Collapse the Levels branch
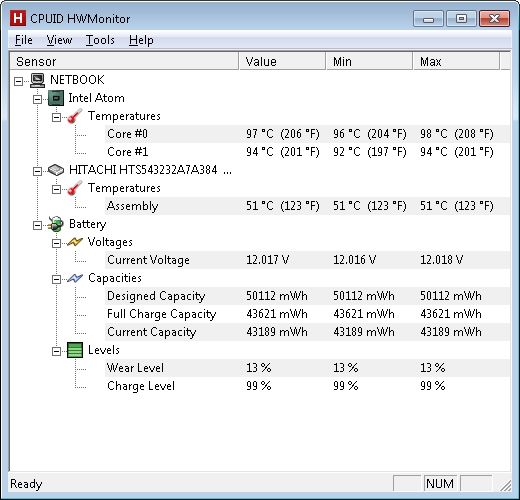Viewport: 520px width, 500px height. [56, 351]
